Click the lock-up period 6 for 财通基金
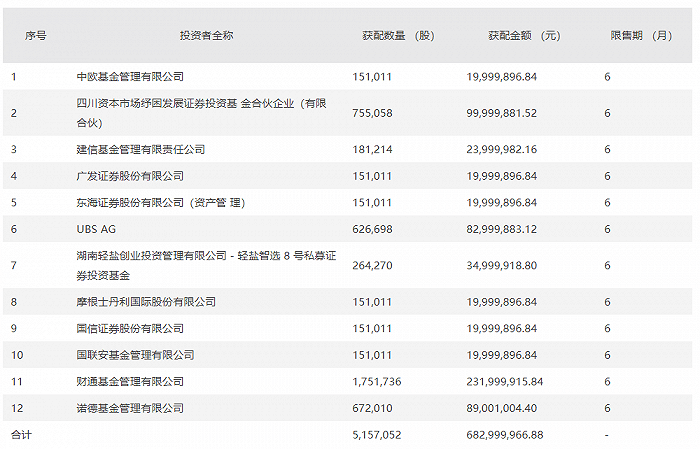Screen dimensions: 700x449 (607, 382)
